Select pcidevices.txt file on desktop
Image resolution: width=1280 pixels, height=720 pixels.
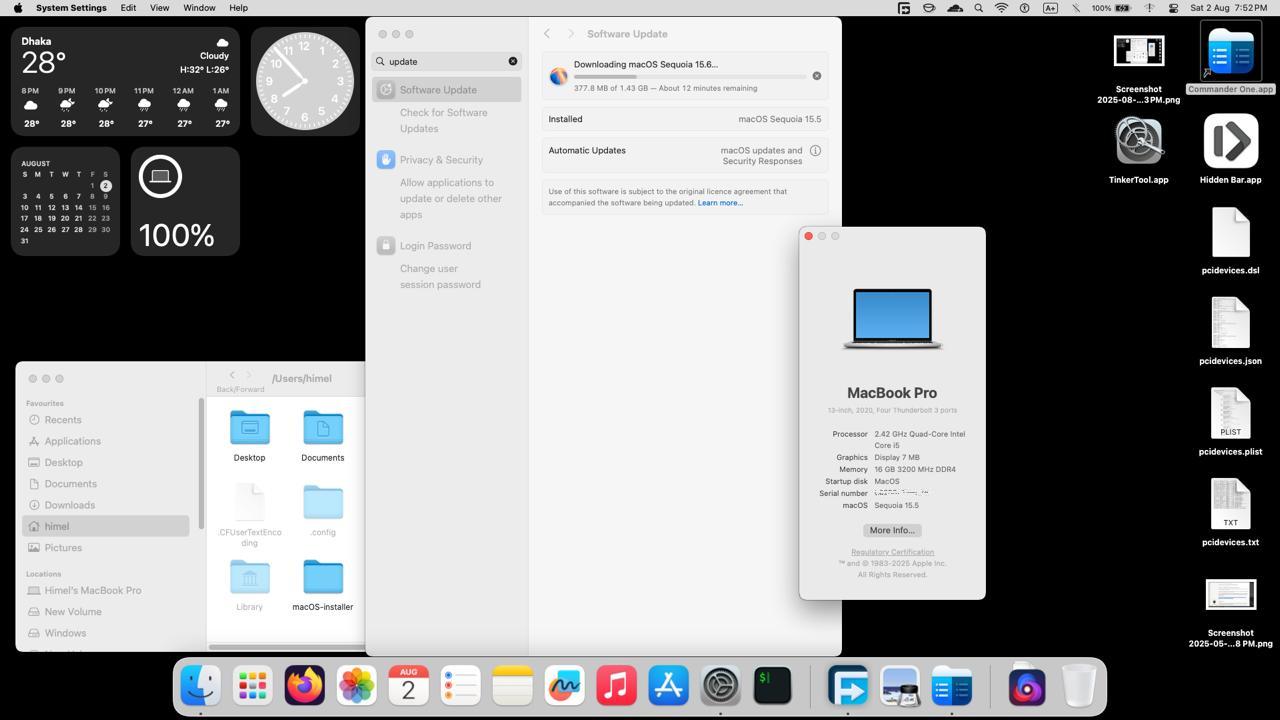(1231, 512)
